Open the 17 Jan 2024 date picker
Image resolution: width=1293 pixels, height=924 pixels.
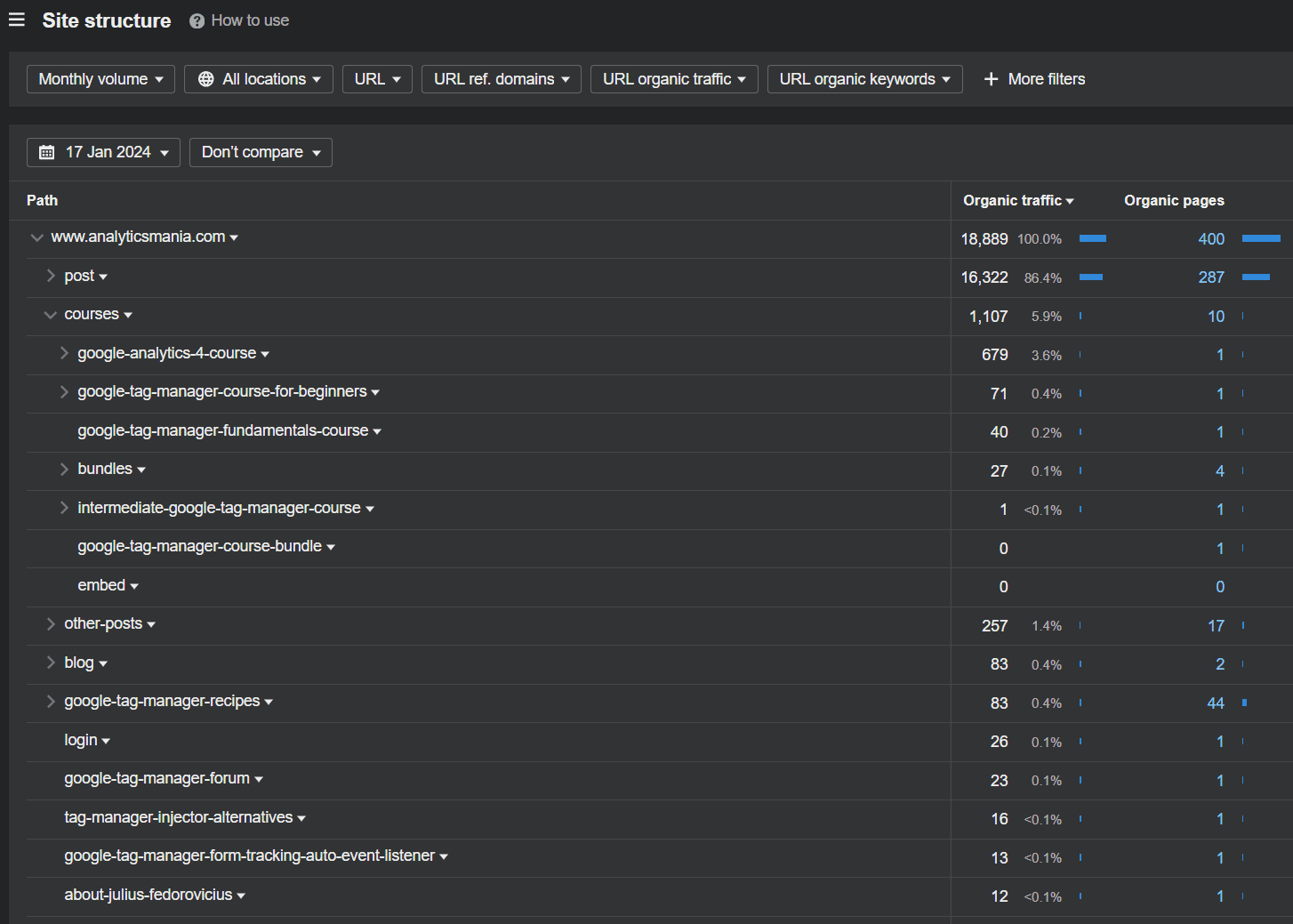pos(103,152)
